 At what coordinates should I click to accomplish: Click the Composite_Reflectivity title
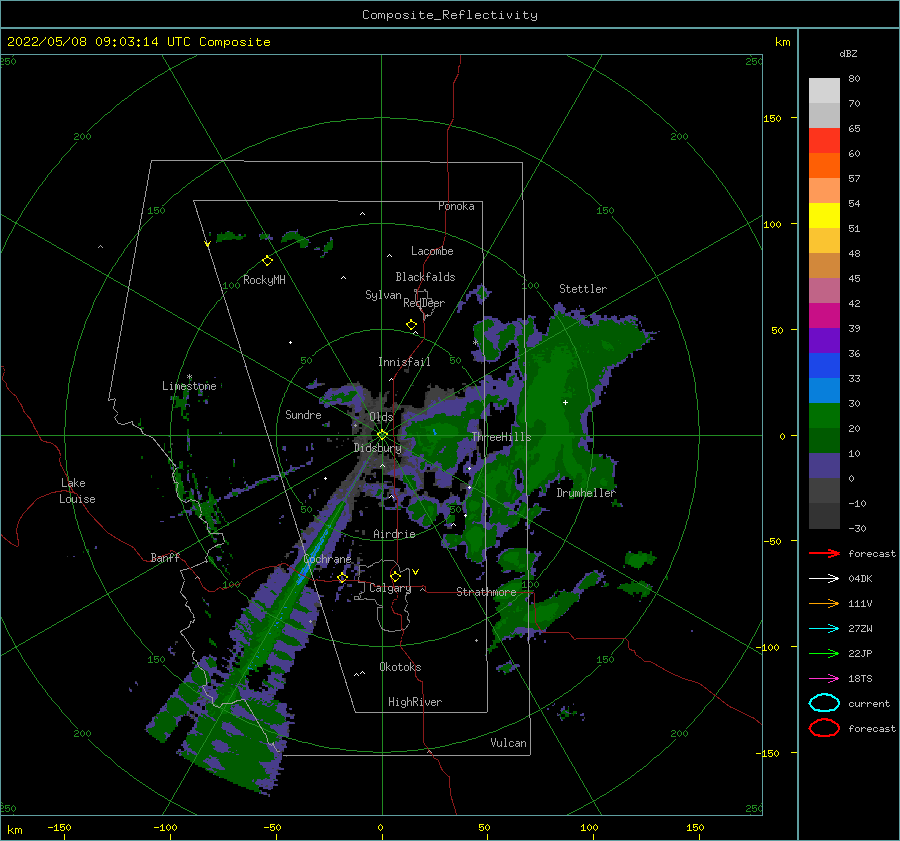click(450, 15)
